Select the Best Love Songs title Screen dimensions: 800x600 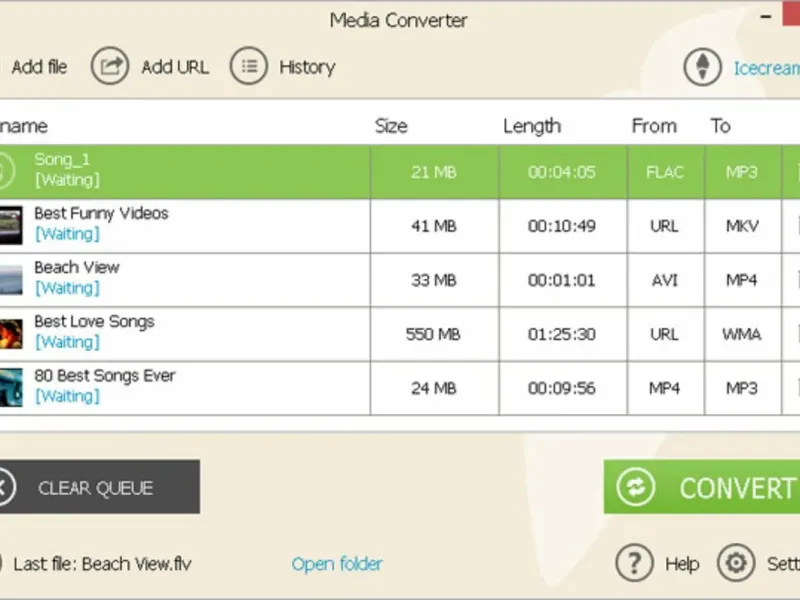point(94,321)
